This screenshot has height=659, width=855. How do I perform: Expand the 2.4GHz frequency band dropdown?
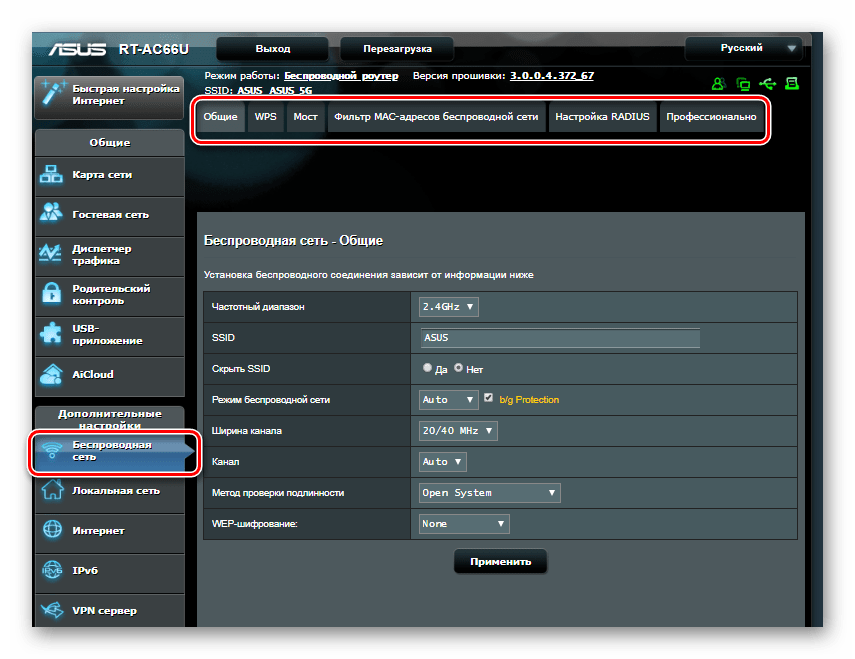(448, 306)
